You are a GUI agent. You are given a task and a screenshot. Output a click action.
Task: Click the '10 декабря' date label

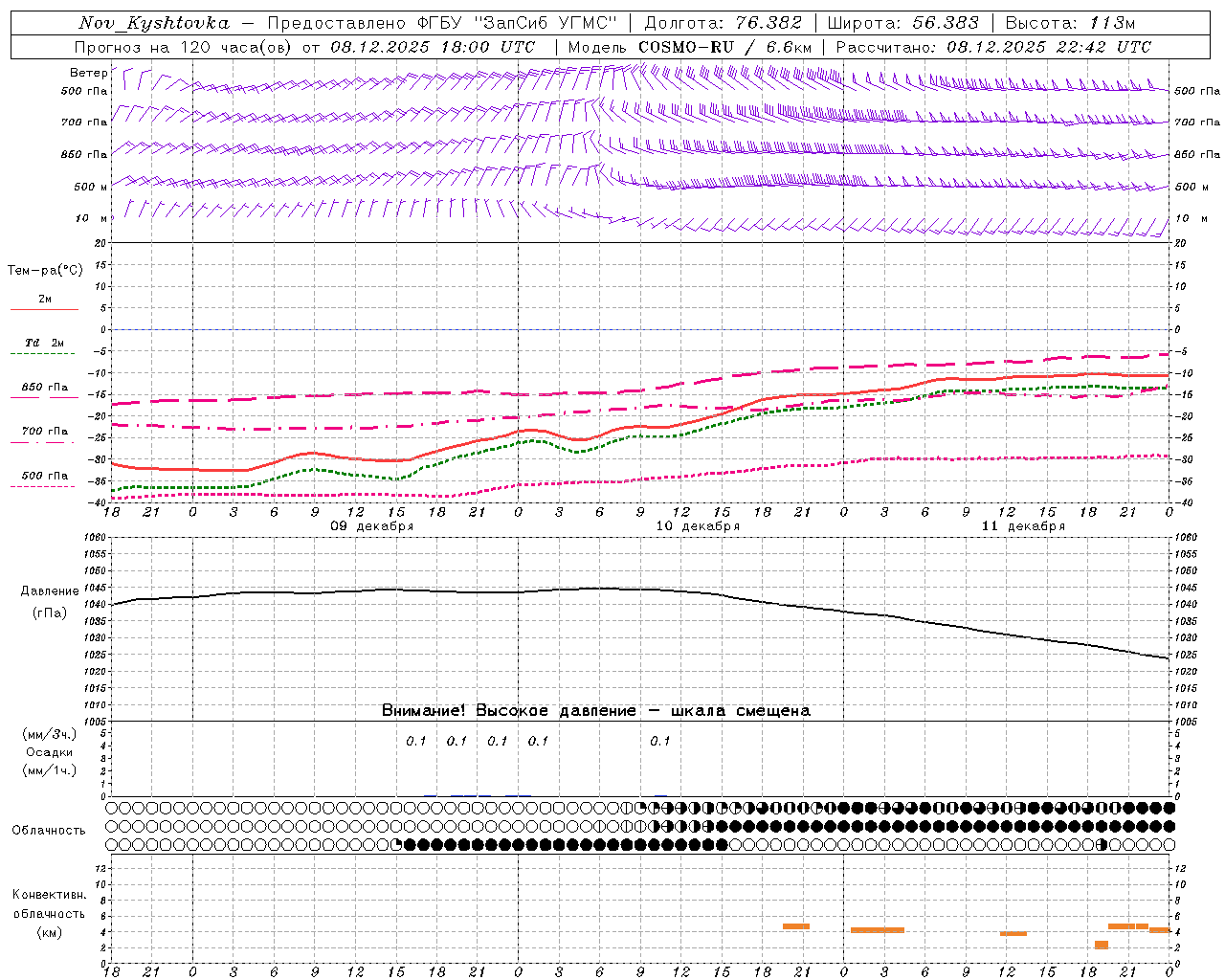coord(698,526)
